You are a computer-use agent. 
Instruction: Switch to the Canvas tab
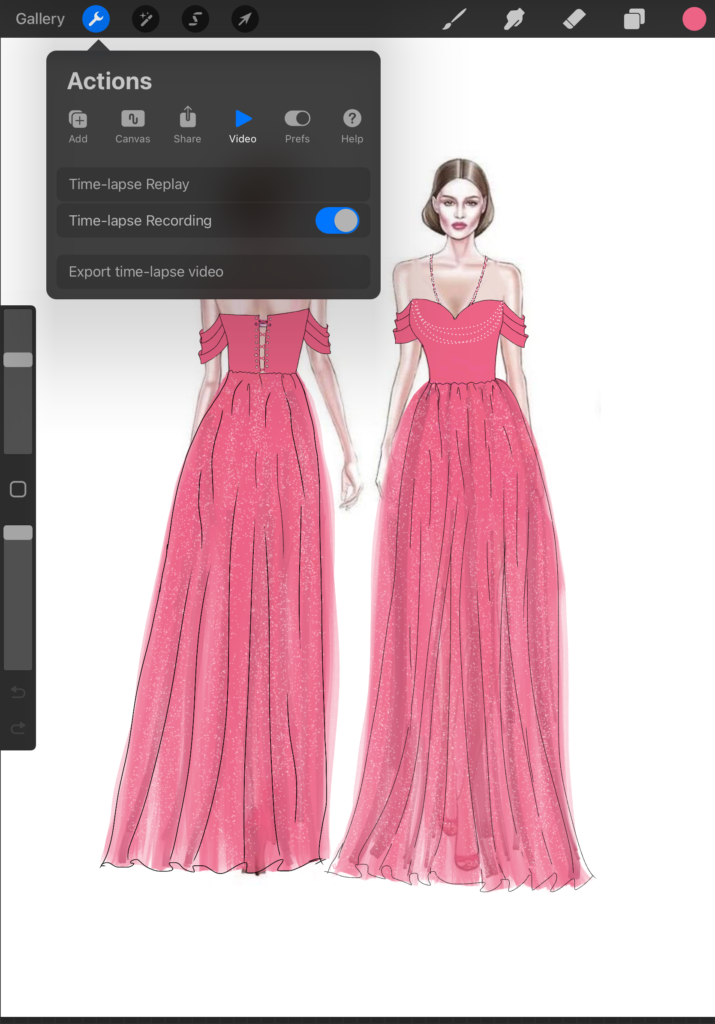[133, 127]
